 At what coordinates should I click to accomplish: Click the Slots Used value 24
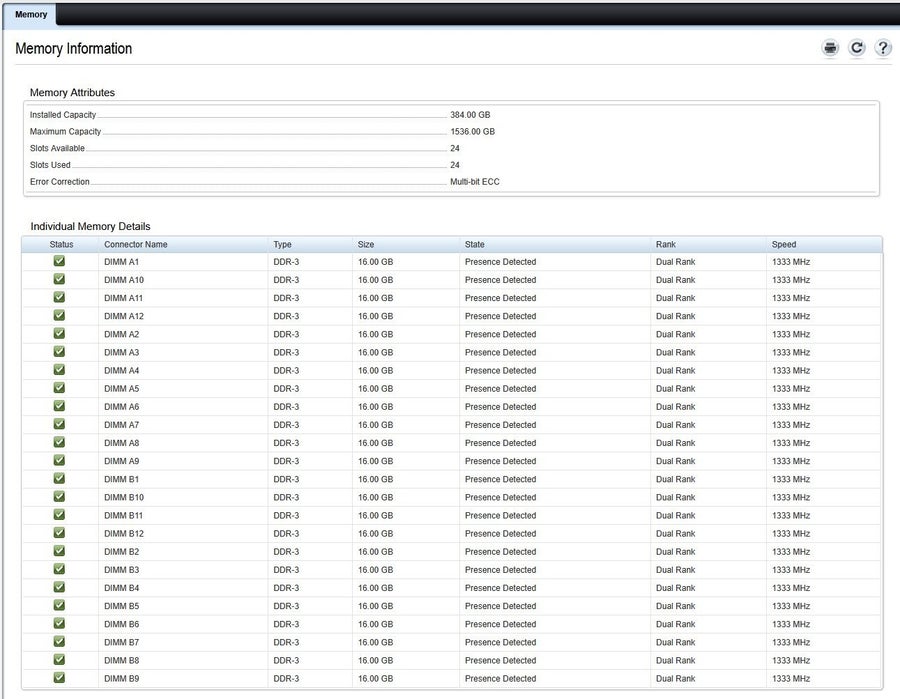[455, 165]
